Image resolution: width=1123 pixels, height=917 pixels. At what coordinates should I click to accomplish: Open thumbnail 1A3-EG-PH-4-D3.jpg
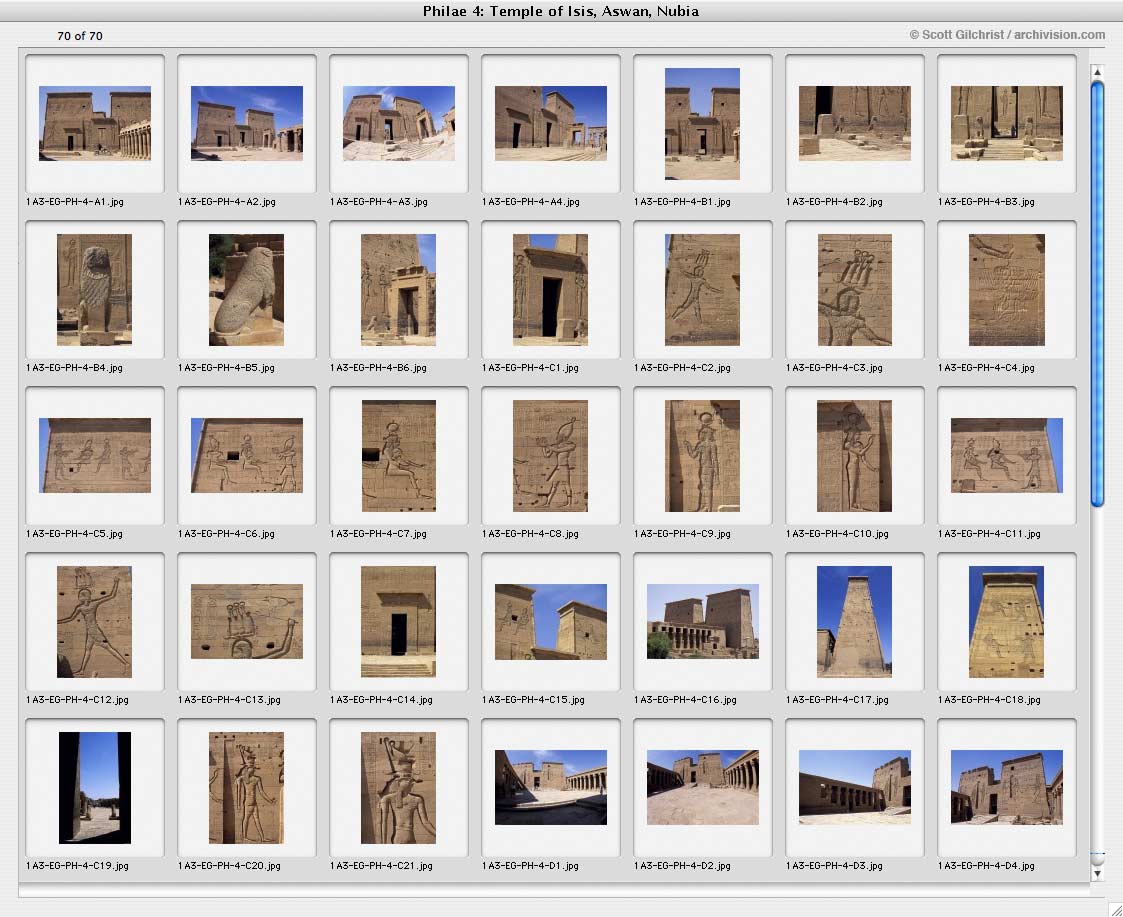click(x=854, y=787)
